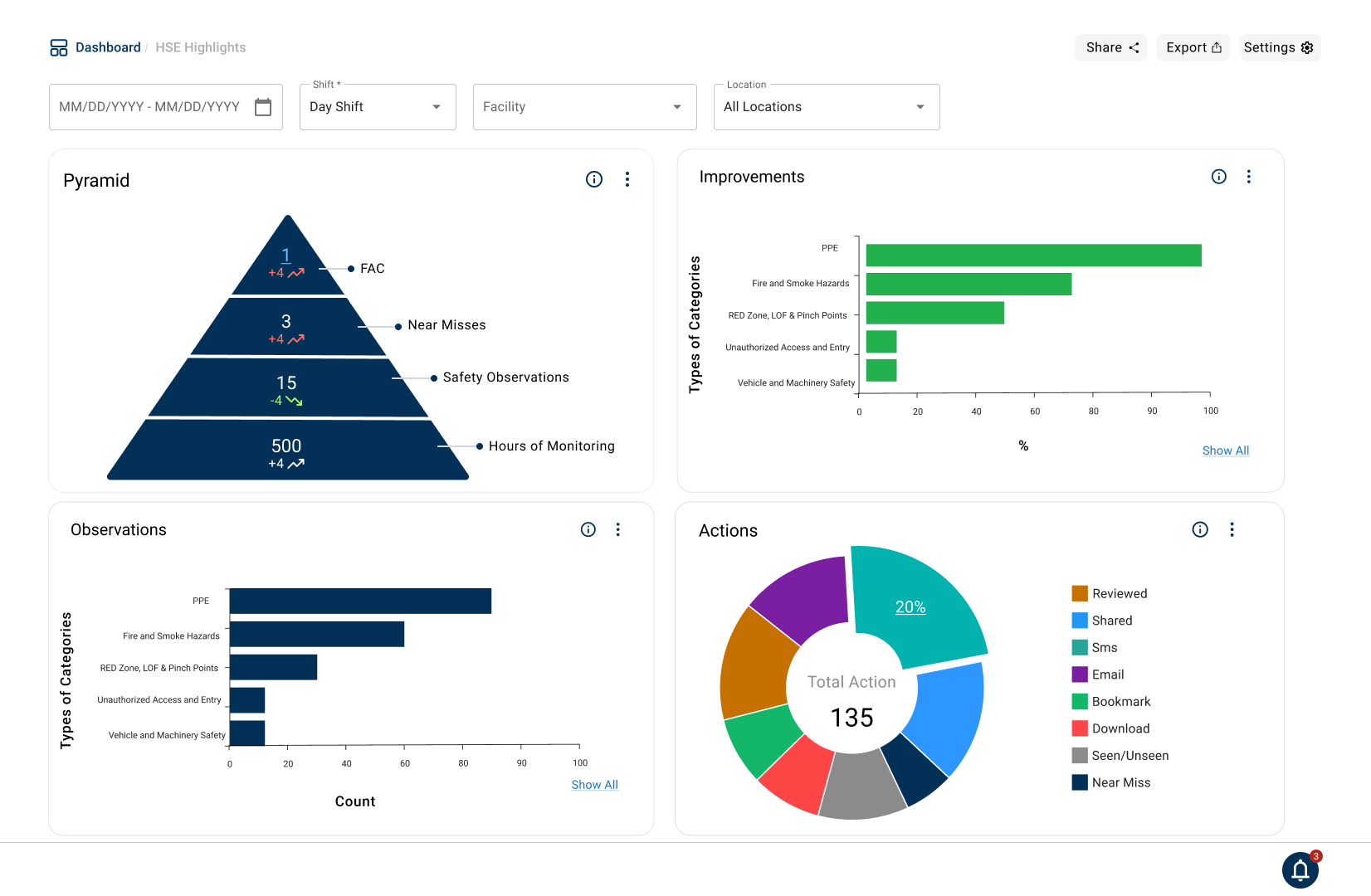Click the FAC value 1 in pyramid
Image resolution: width=1371 pixels, height=896 pixels.
[x=285, y=256]
